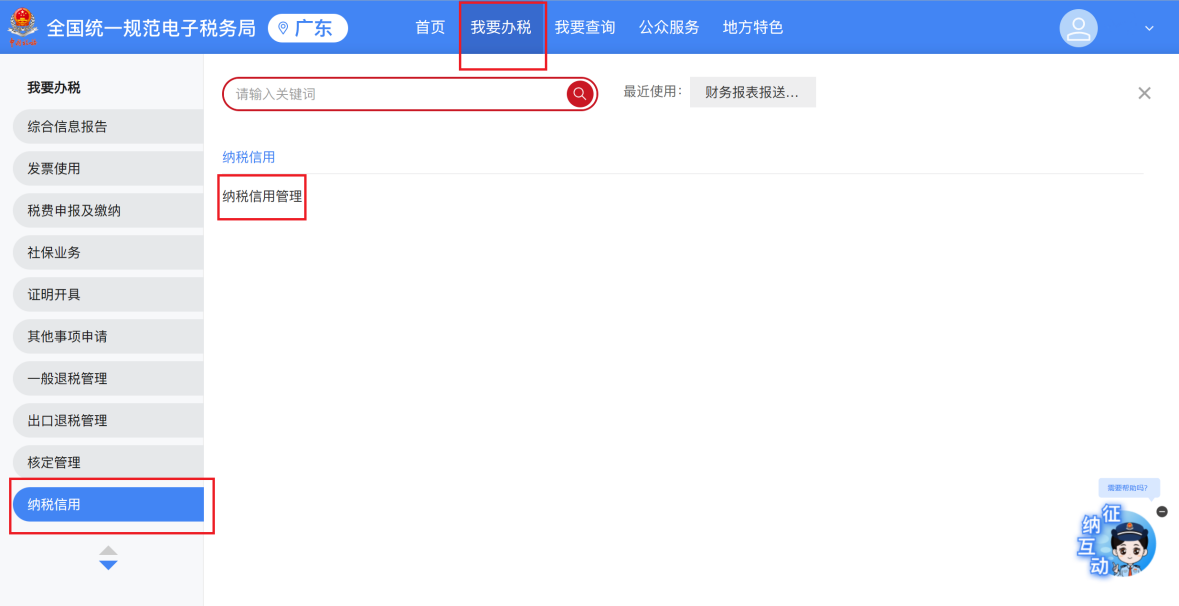Open the 公众服务 menu
Viewport: 1179px width, 606px height.
click(x=669, y=28)
